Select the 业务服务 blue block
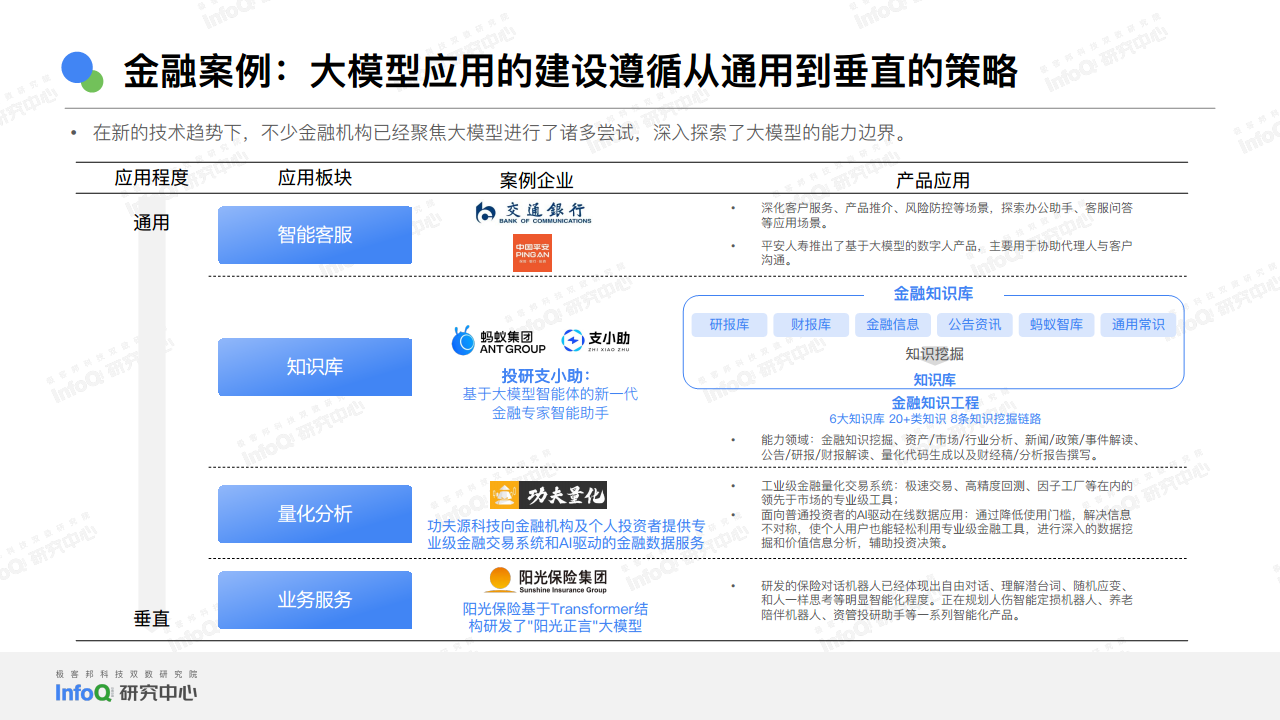 click(315, 600)
